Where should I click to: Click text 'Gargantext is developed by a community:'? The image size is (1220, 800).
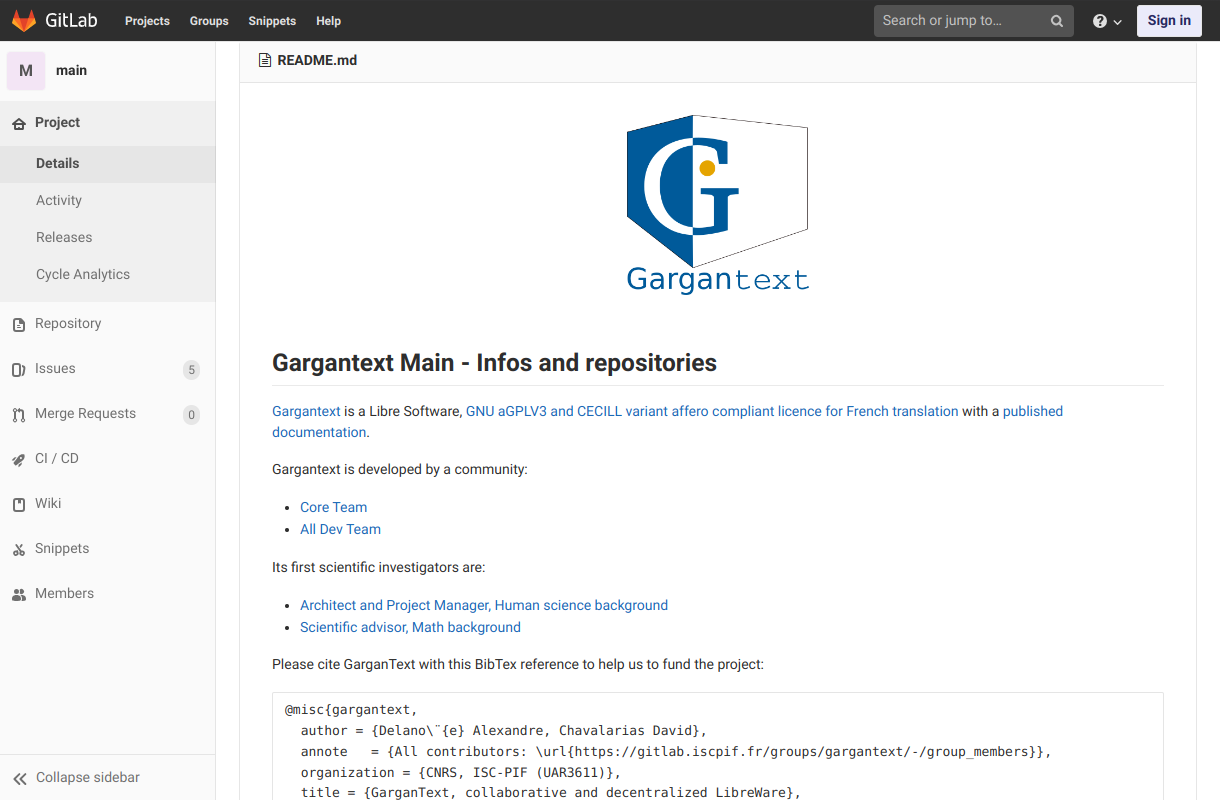tap(400, 469)
